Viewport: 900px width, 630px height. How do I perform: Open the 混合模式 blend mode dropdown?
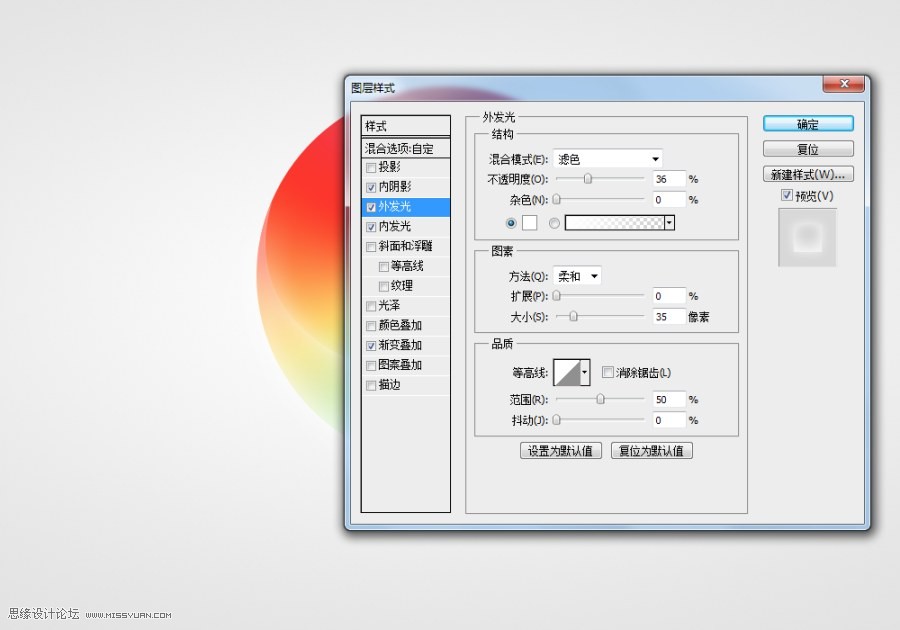(607, 158)
